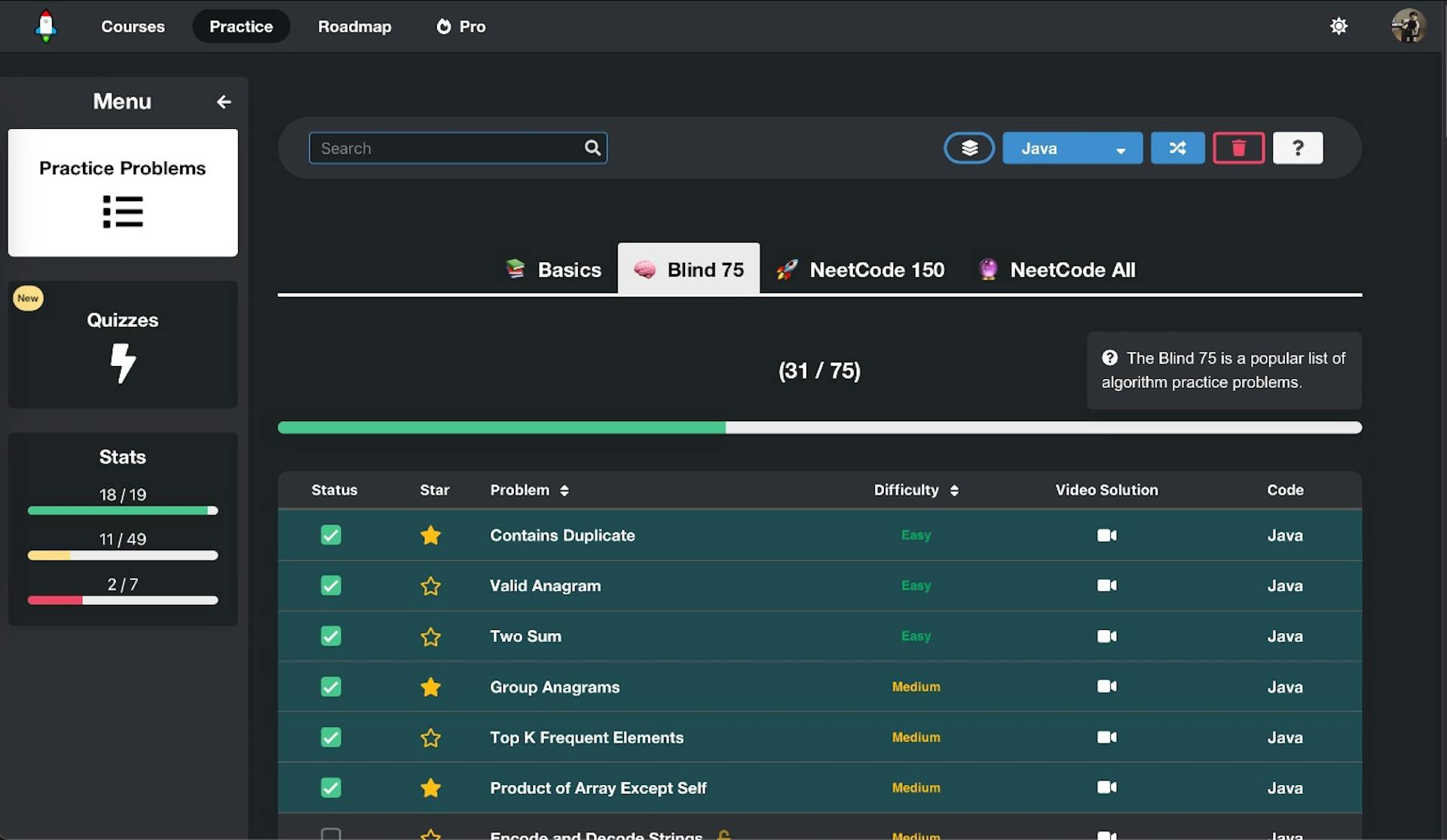The image size is (1447, 840).
Task: Sort by Problem column arrows
Action: (x=564, y=490)
